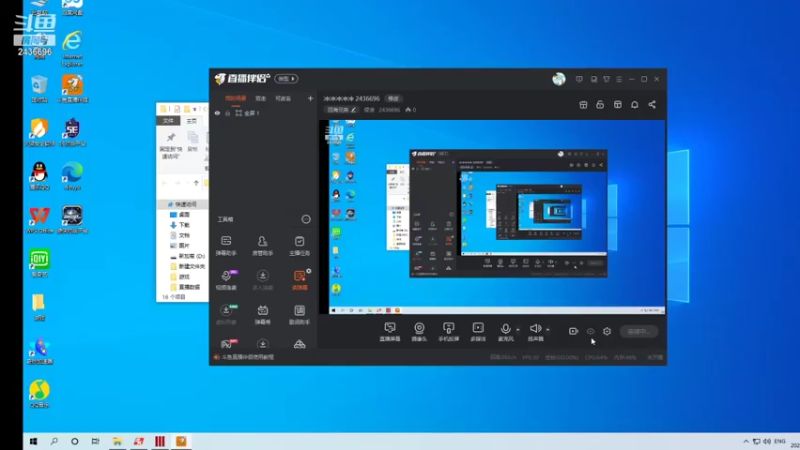Open 文件 tab in File Explorer

point(168,121)
